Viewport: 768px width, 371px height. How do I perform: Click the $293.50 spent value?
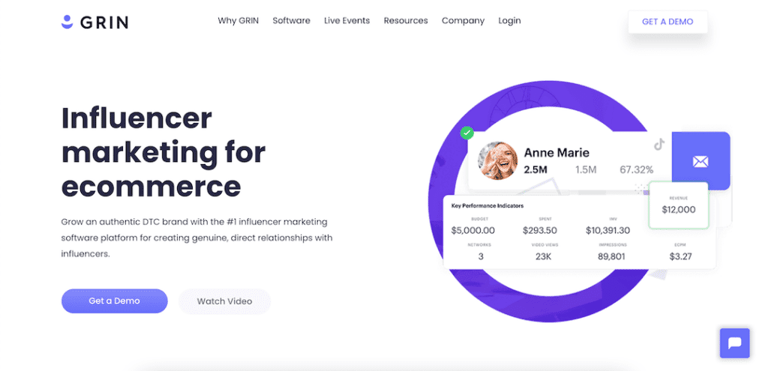click(539, 230)
